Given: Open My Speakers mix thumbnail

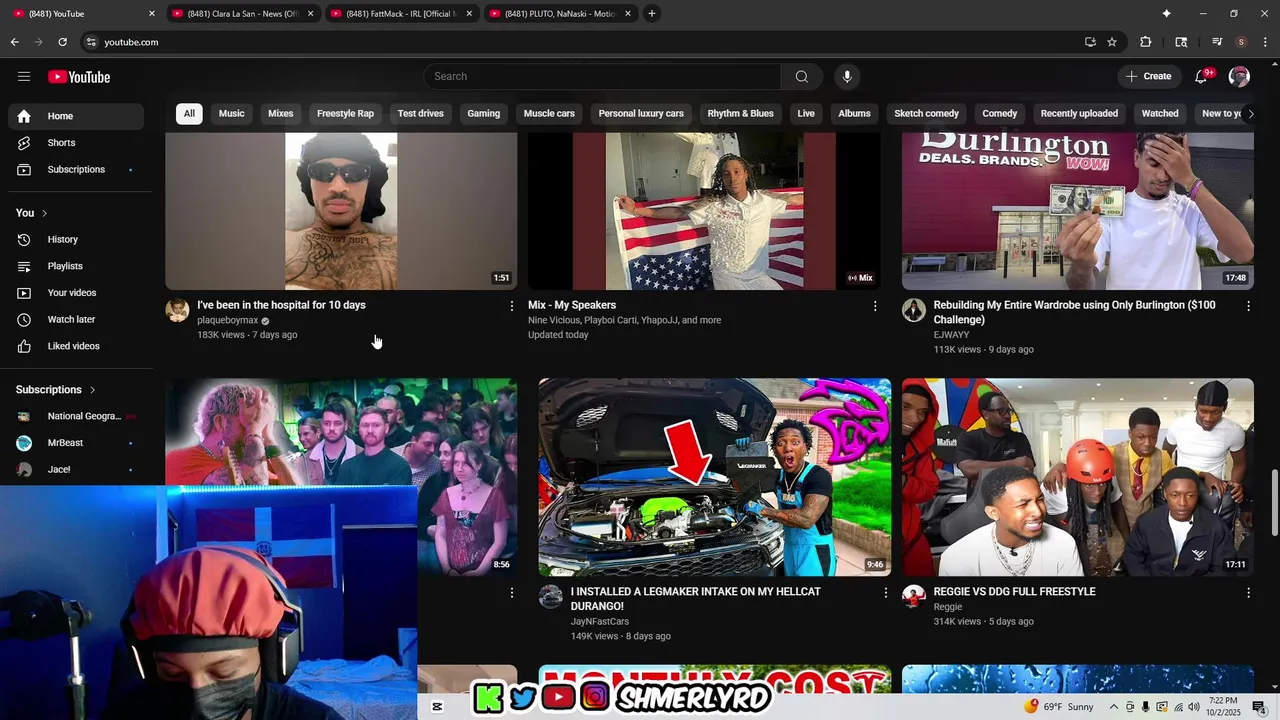Looking at the screenshot, I should tap(704, 211).
